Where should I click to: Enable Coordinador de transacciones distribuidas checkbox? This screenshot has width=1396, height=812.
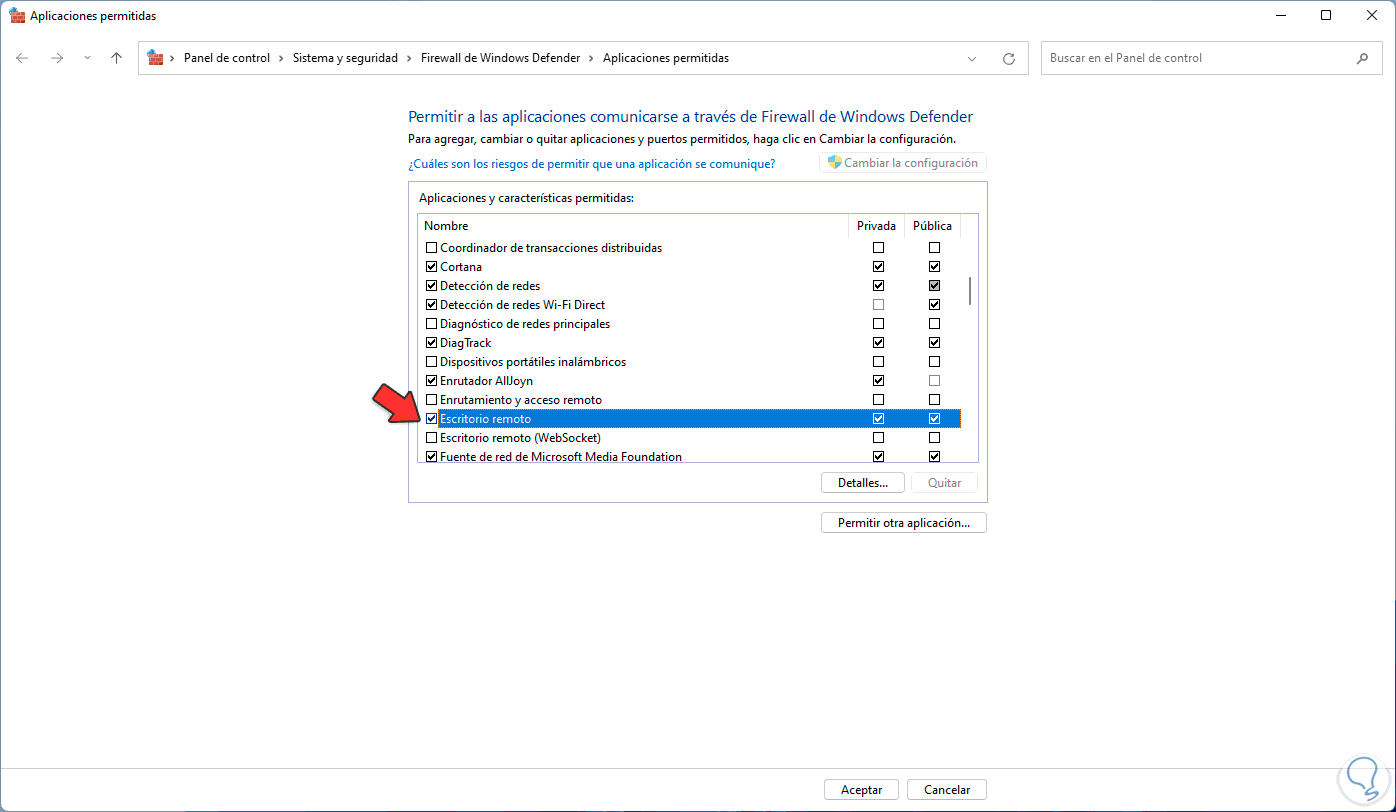tap(432, 248)
